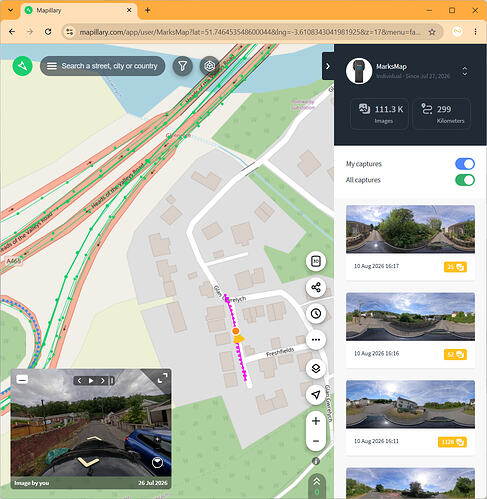Click the 111.3 K Images stat card
Image resolution: width=487 pixels, height=499 pixels.
click(380, 114)
